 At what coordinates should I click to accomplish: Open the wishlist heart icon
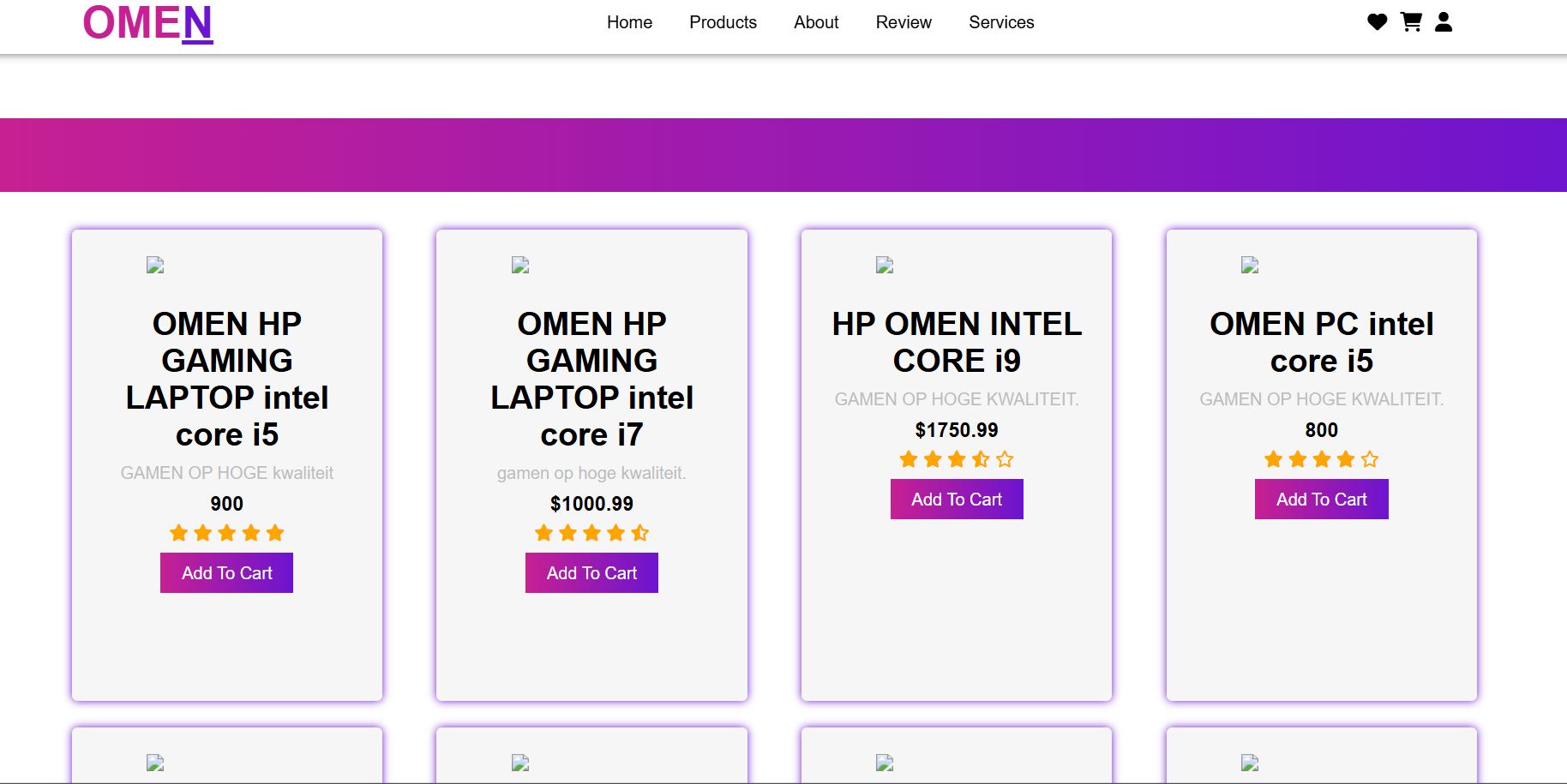click(1377, 22)
